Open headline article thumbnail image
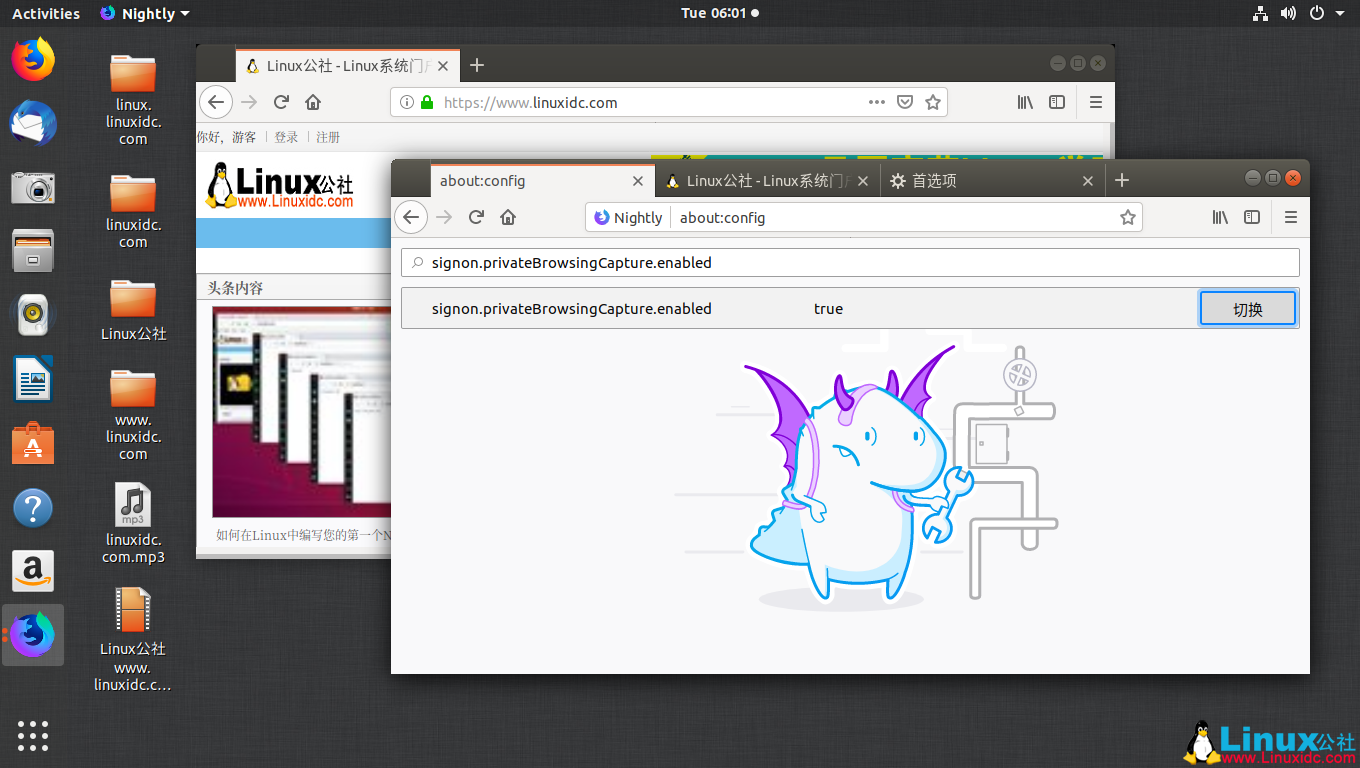Viewport: 1360px width, 768px height. [301, 411]
